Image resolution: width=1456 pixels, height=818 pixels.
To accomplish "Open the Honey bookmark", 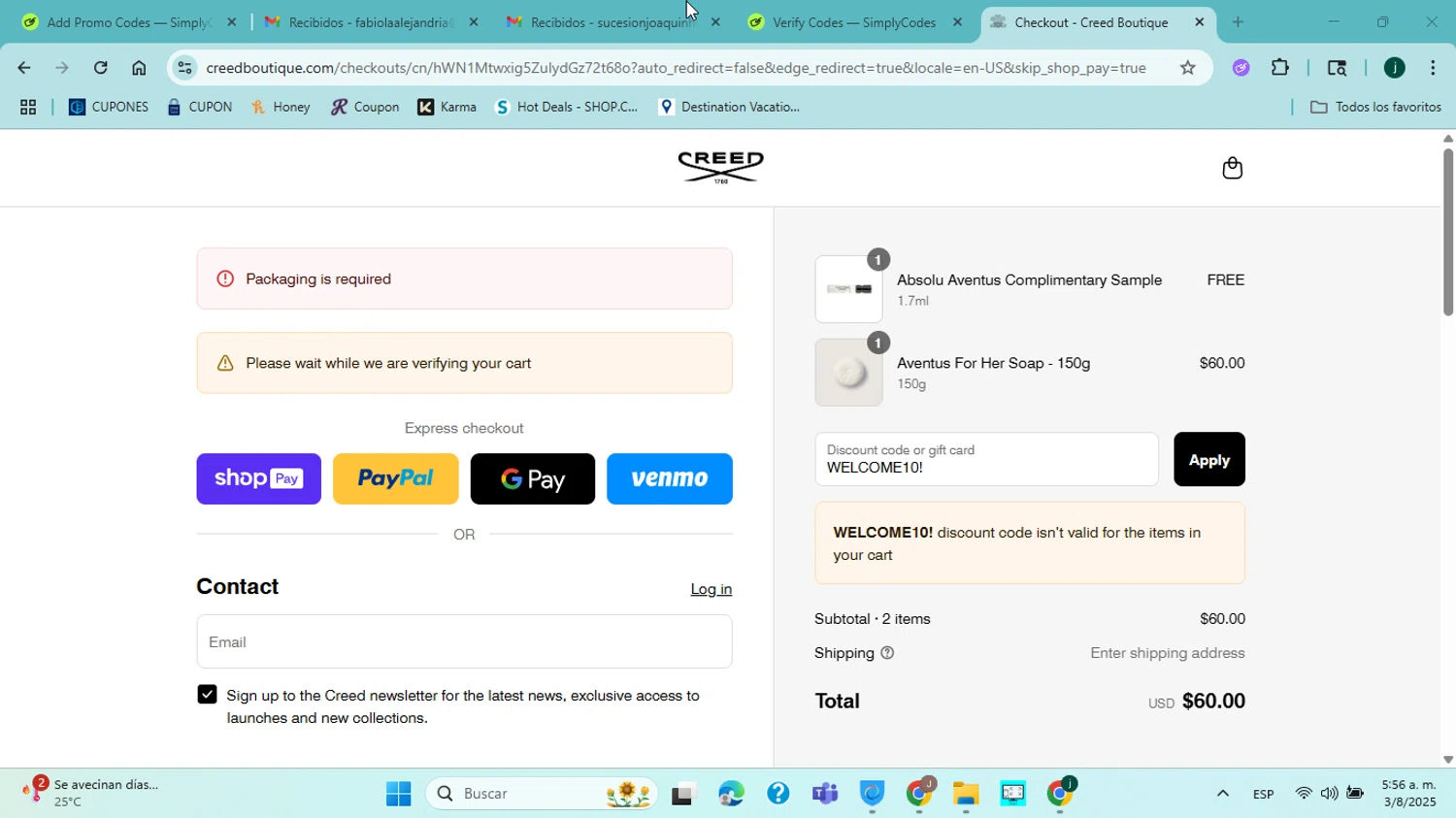I will pyautogui.click(x=281, y=108).
